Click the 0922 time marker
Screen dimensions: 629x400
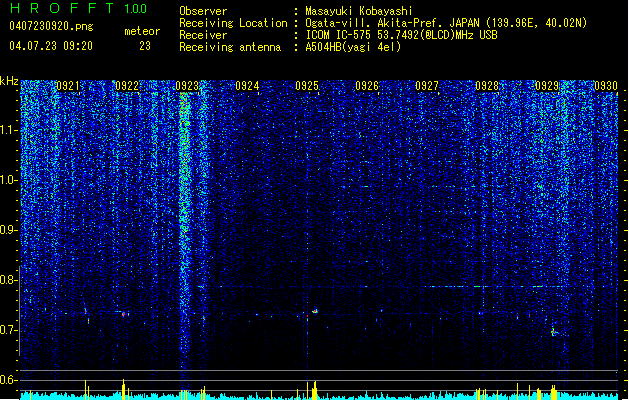tap(127, 86)
